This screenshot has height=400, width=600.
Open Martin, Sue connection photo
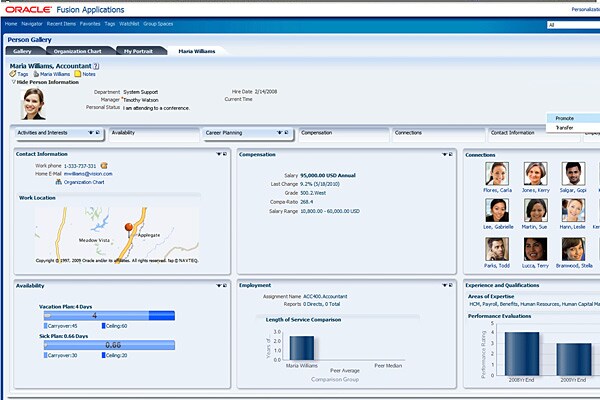535,211
